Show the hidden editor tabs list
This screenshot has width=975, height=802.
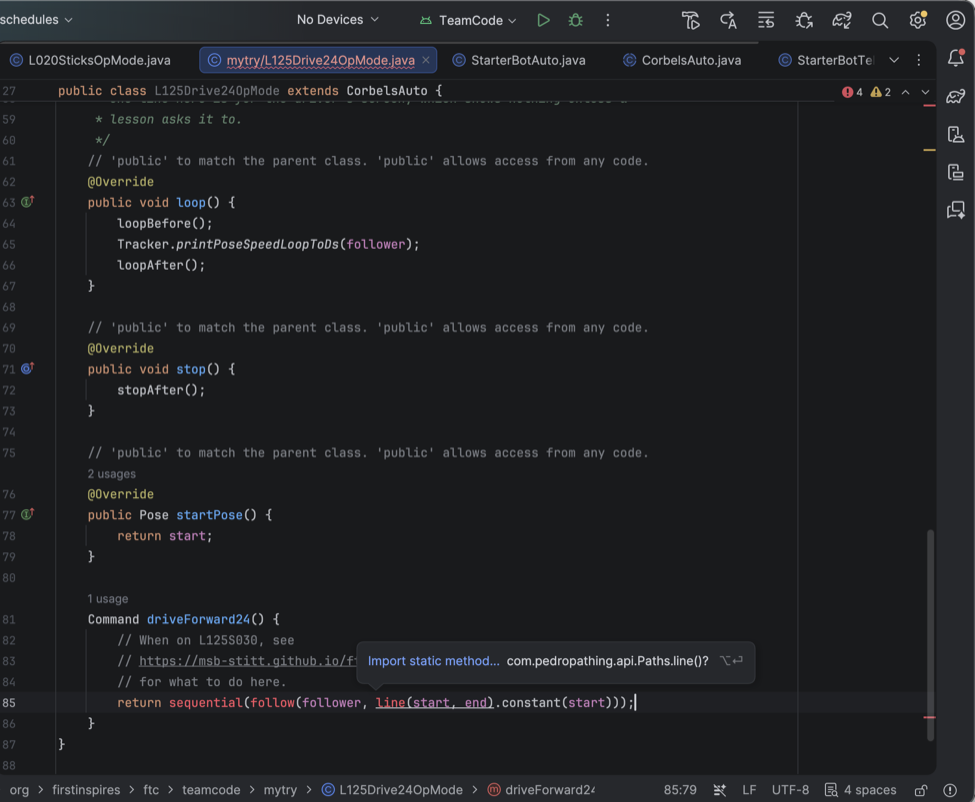click(894, 60)
